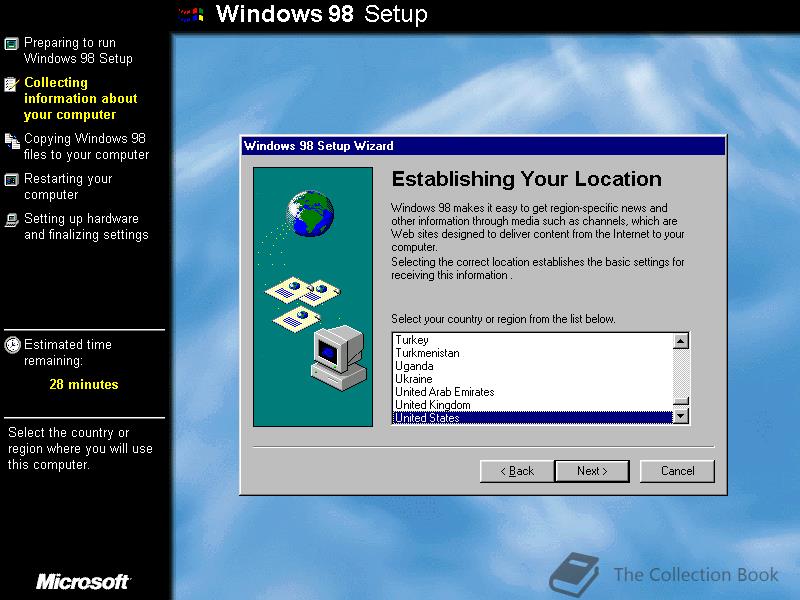Cancel the Setup Wizard
Viewport: 800px width, 600px height.
point(677,471)
